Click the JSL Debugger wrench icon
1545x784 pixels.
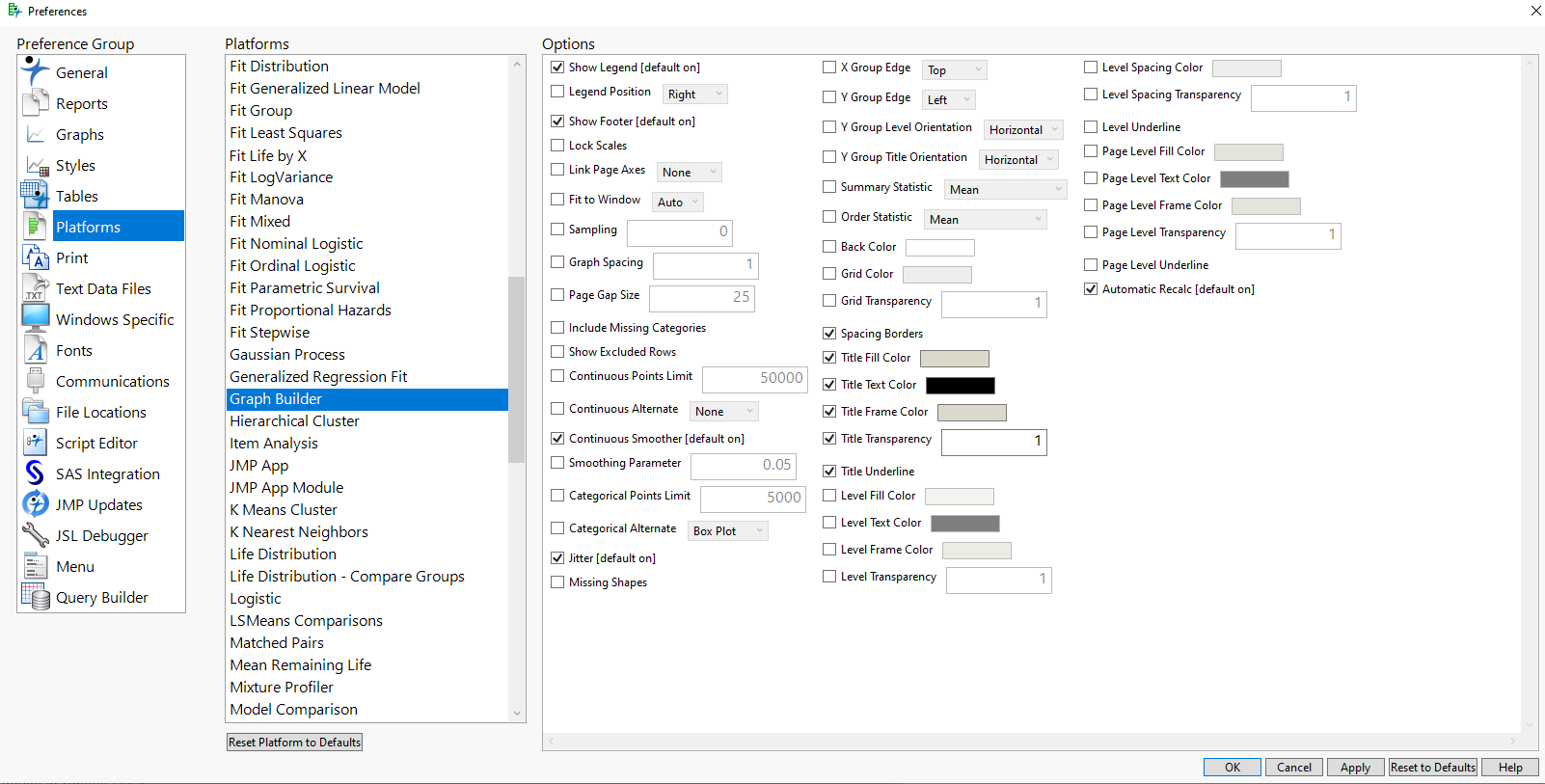point(36,535)
